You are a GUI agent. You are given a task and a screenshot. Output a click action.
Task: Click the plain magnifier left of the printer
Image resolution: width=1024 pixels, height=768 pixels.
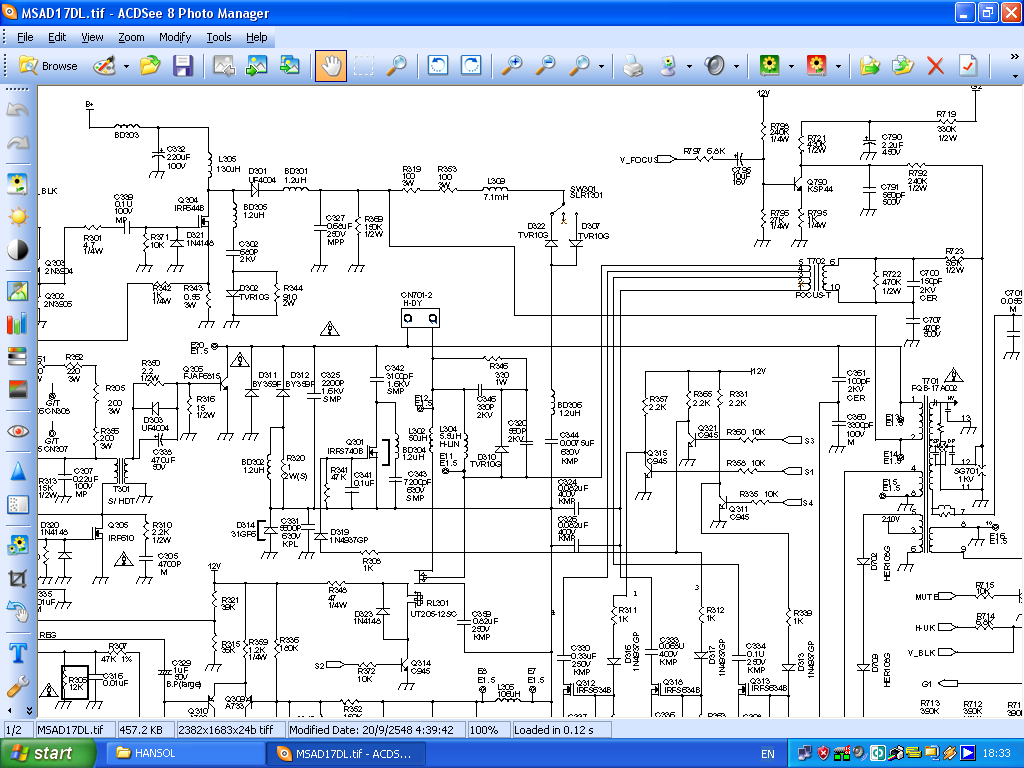click(x=579, y=66)
